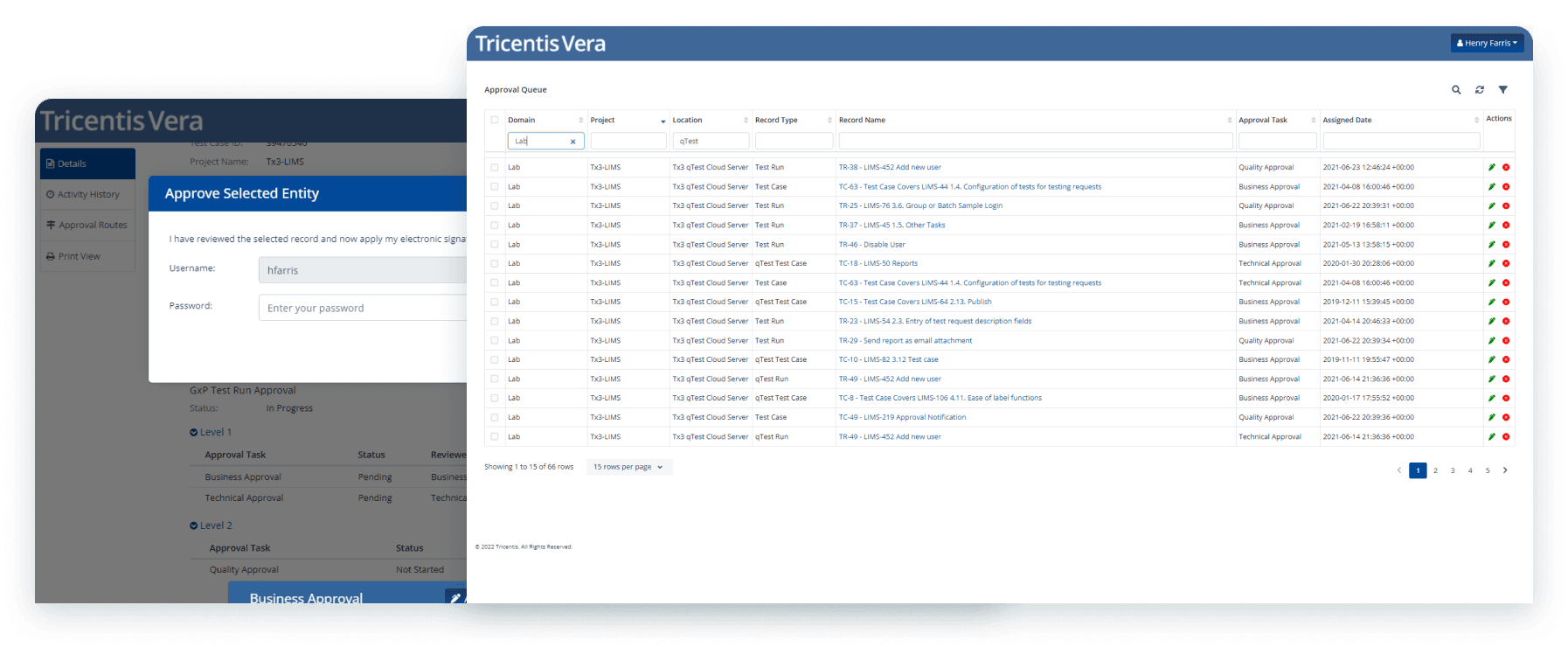Click green approve icon for TR-23 row
Viewport: 1568px width, 647px height.
pyautogui.click(x=1492, y=321)
